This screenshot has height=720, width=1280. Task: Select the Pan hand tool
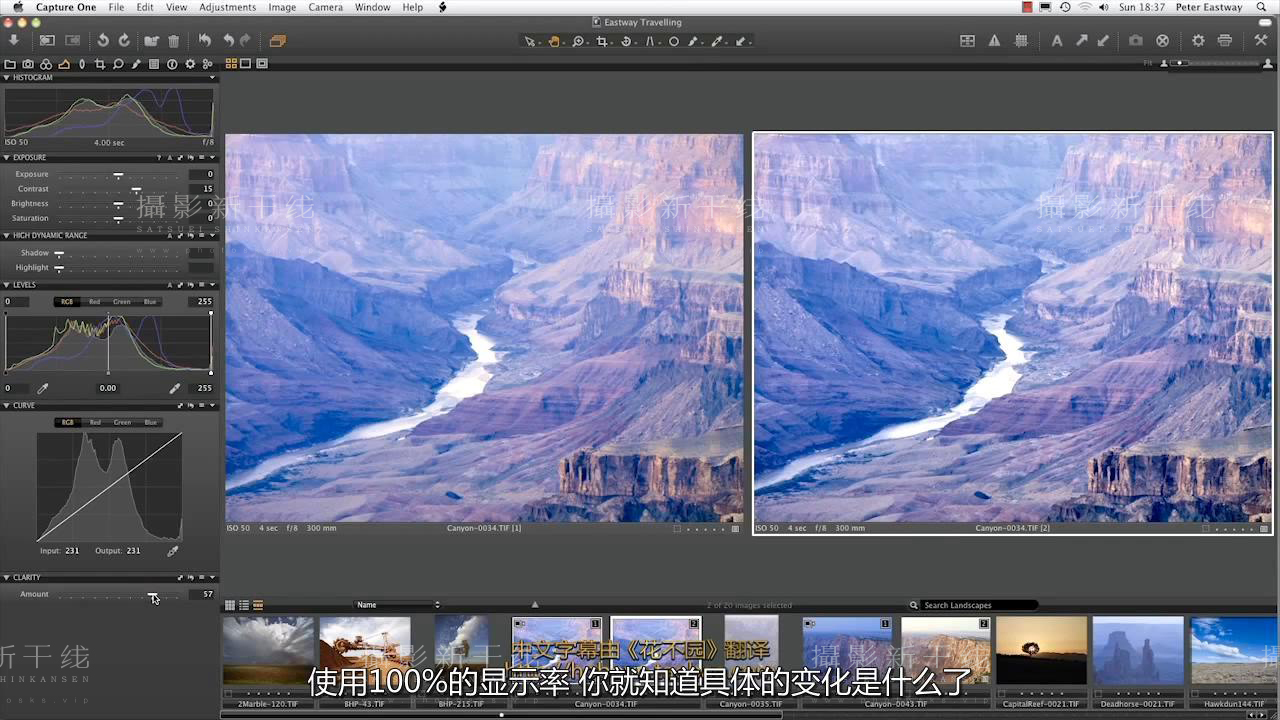pos(554,41)
